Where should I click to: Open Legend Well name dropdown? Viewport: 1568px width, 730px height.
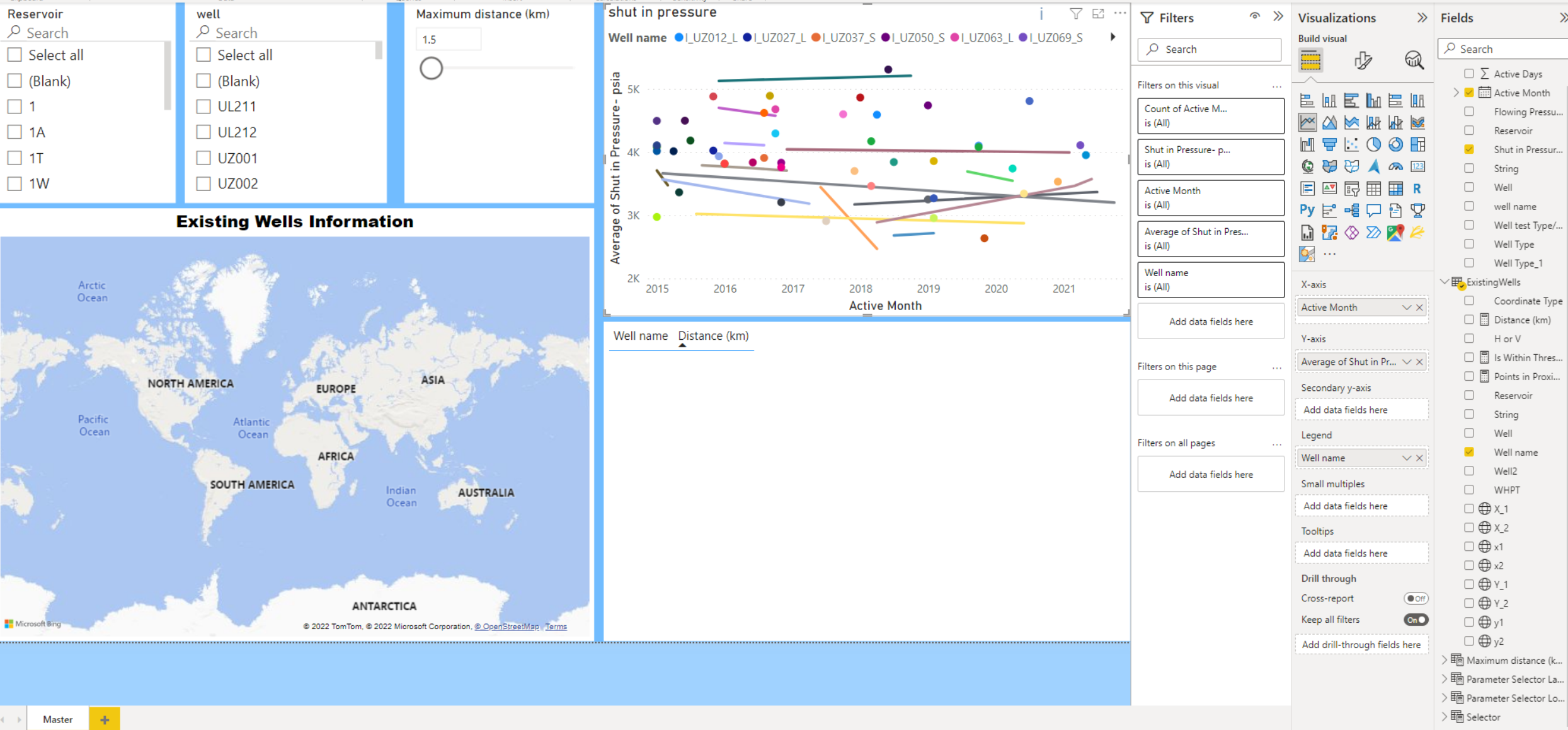[x=1406, y=458]
